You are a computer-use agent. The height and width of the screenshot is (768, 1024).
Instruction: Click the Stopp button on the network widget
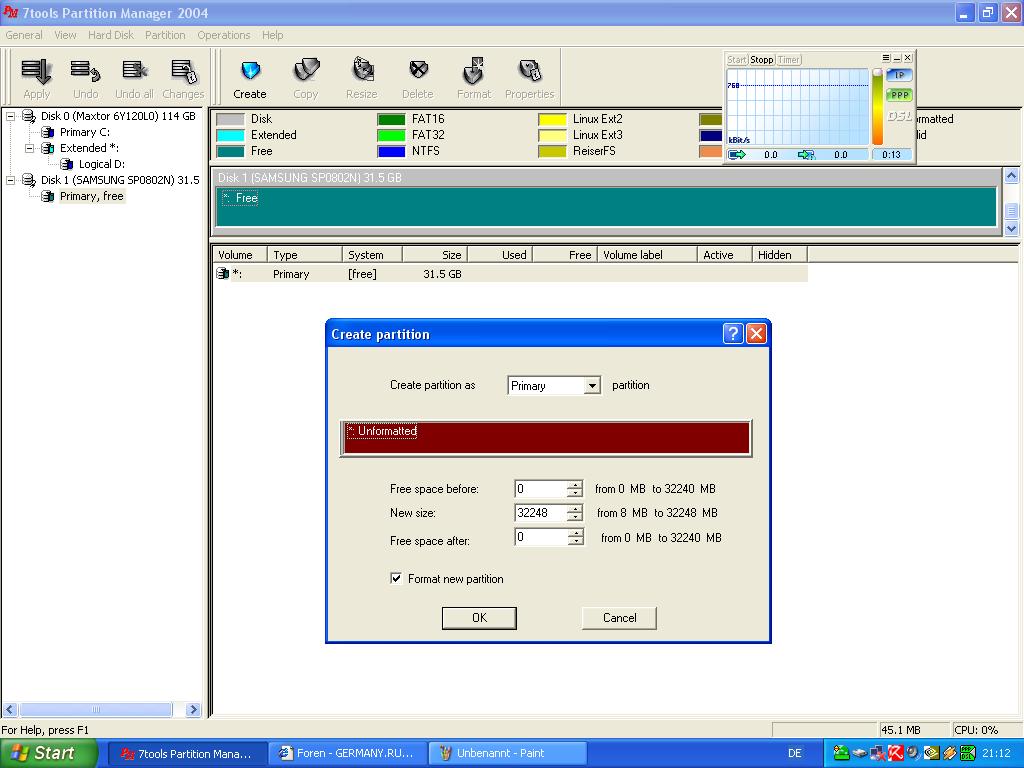coord(761,59)
